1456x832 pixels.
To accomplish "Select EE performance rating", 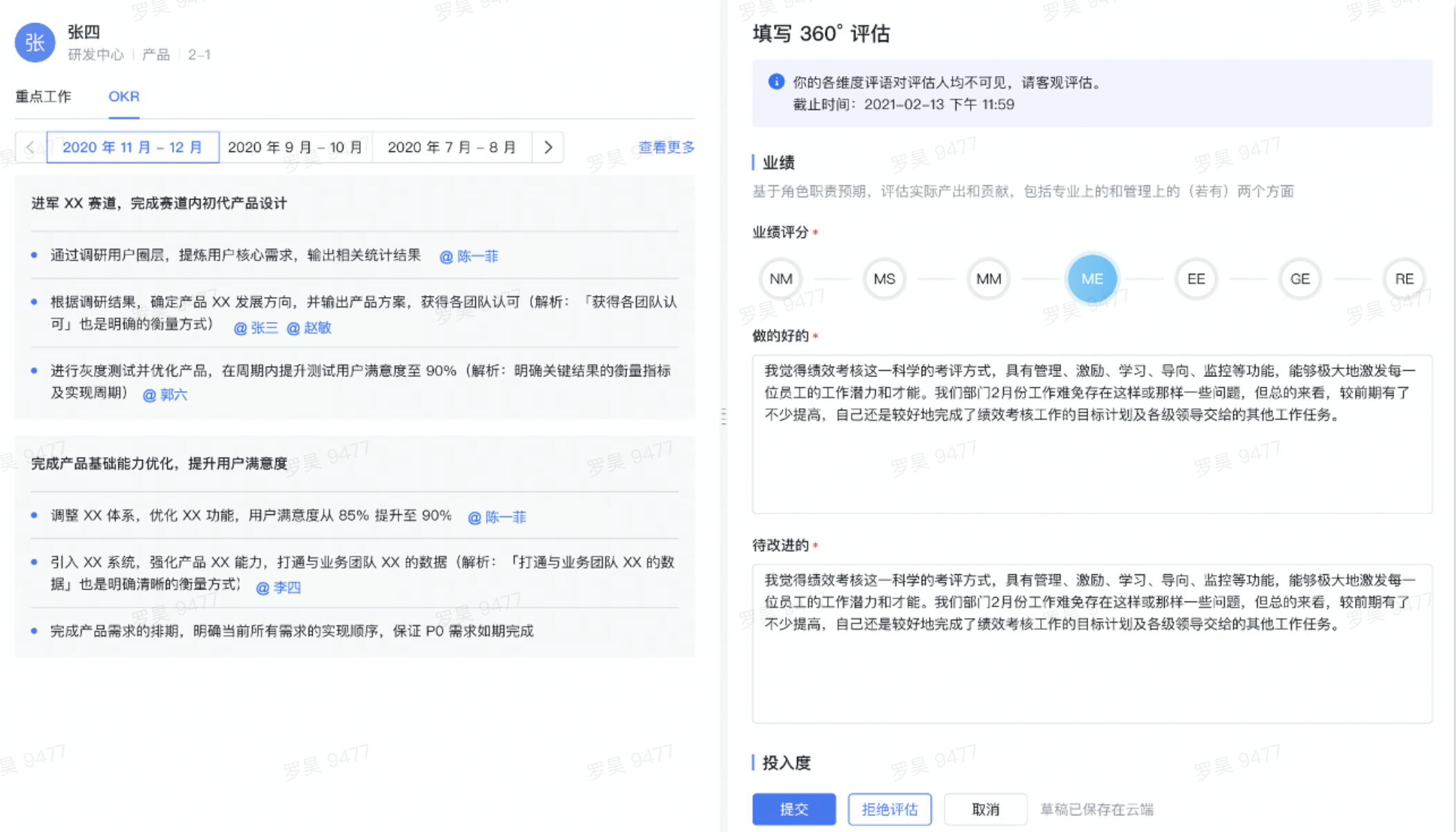I will (x=1195, y=279).
